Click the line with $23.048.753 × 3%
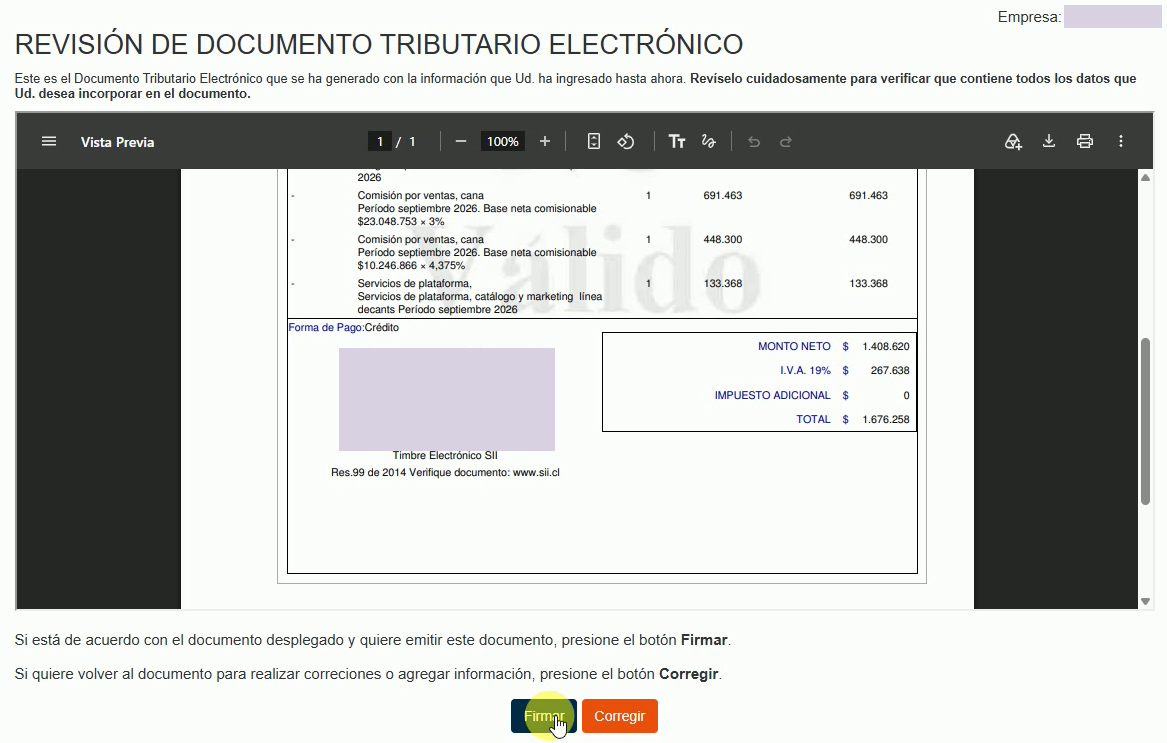The image size is (1167, 743). point(400,222)
